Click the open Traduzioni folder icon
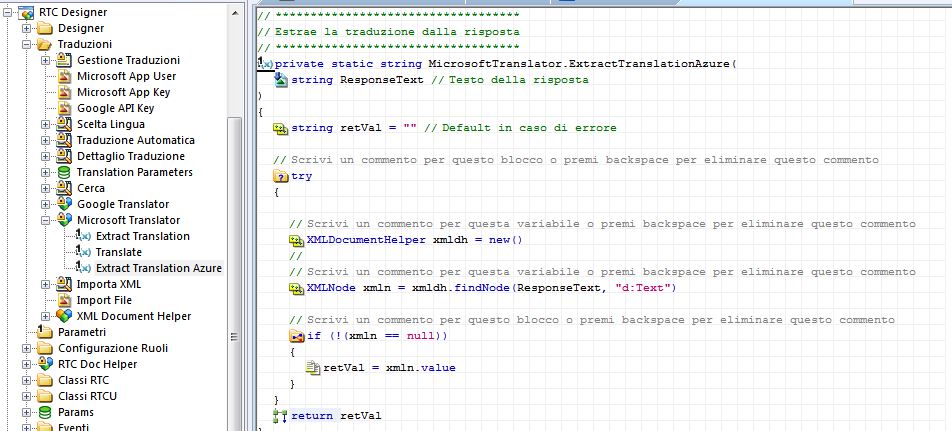The width and height of the screenshot is (952, 431). click(45, 44)
